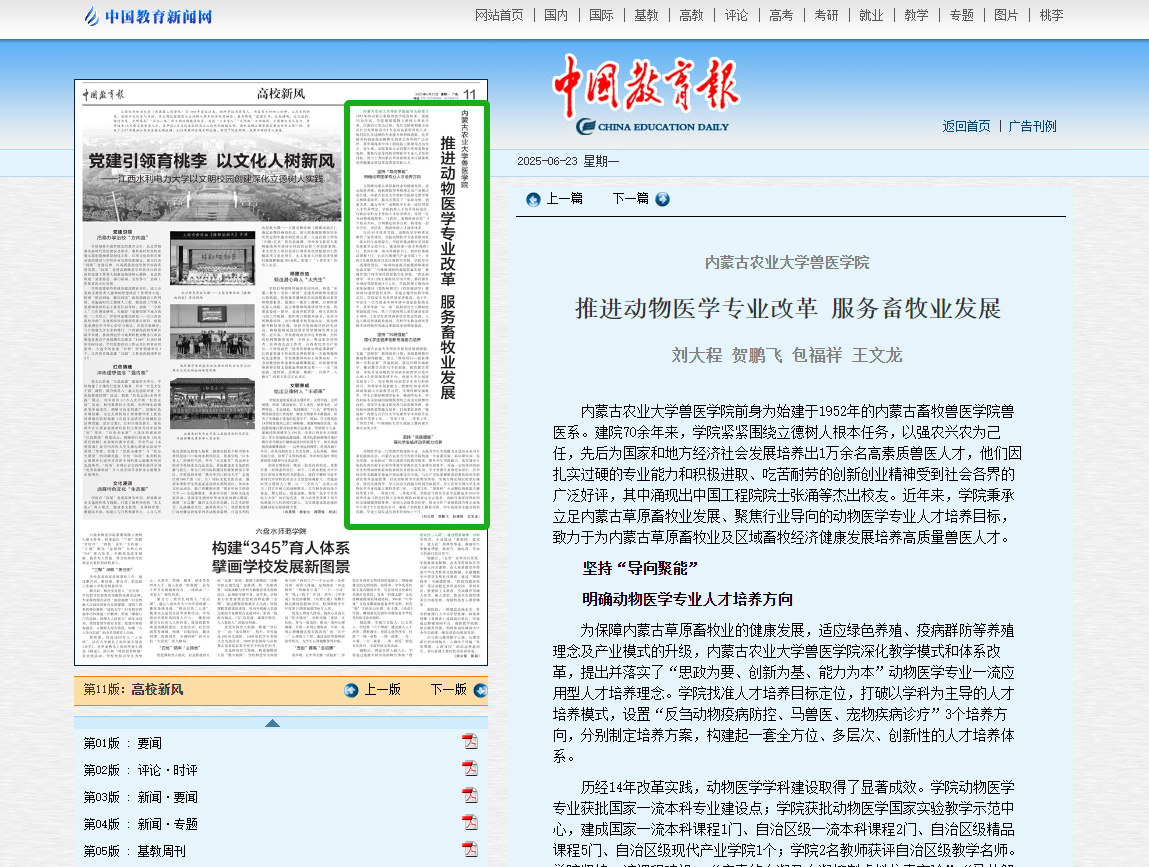Click the 党建引领育桃李 headline on the page image
This screenshot has height=867, width=1149.
tap(211, 161)
